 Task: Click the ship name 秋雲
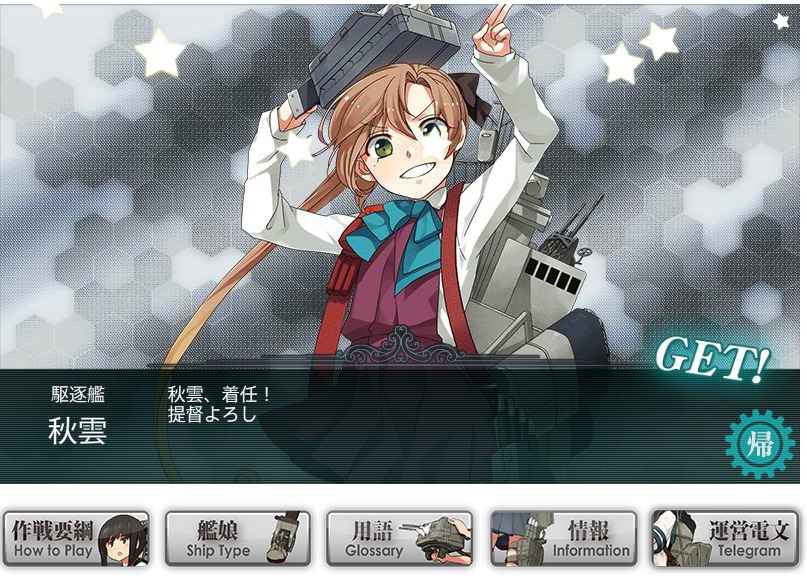78,431
